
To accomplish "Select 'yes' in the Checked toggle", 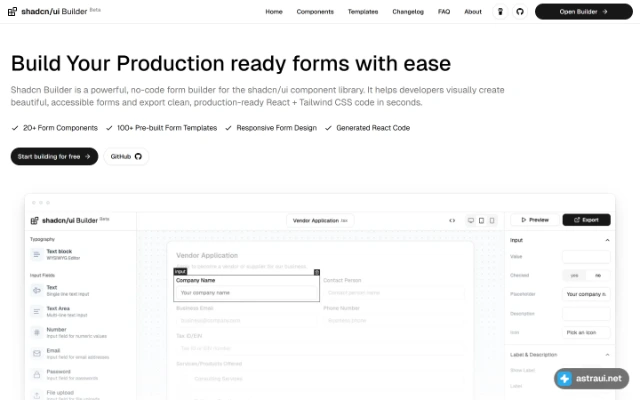I will coord(574,276).
